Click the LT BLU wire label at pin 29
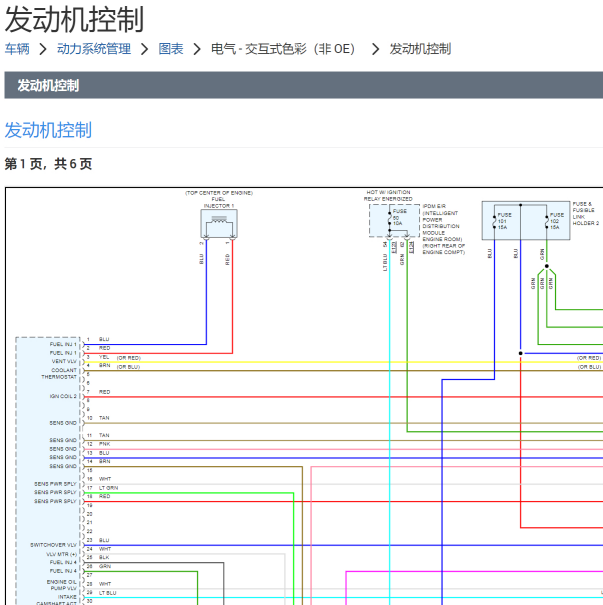The width and height of the screenshot is (603, 605). pos(108,593)
